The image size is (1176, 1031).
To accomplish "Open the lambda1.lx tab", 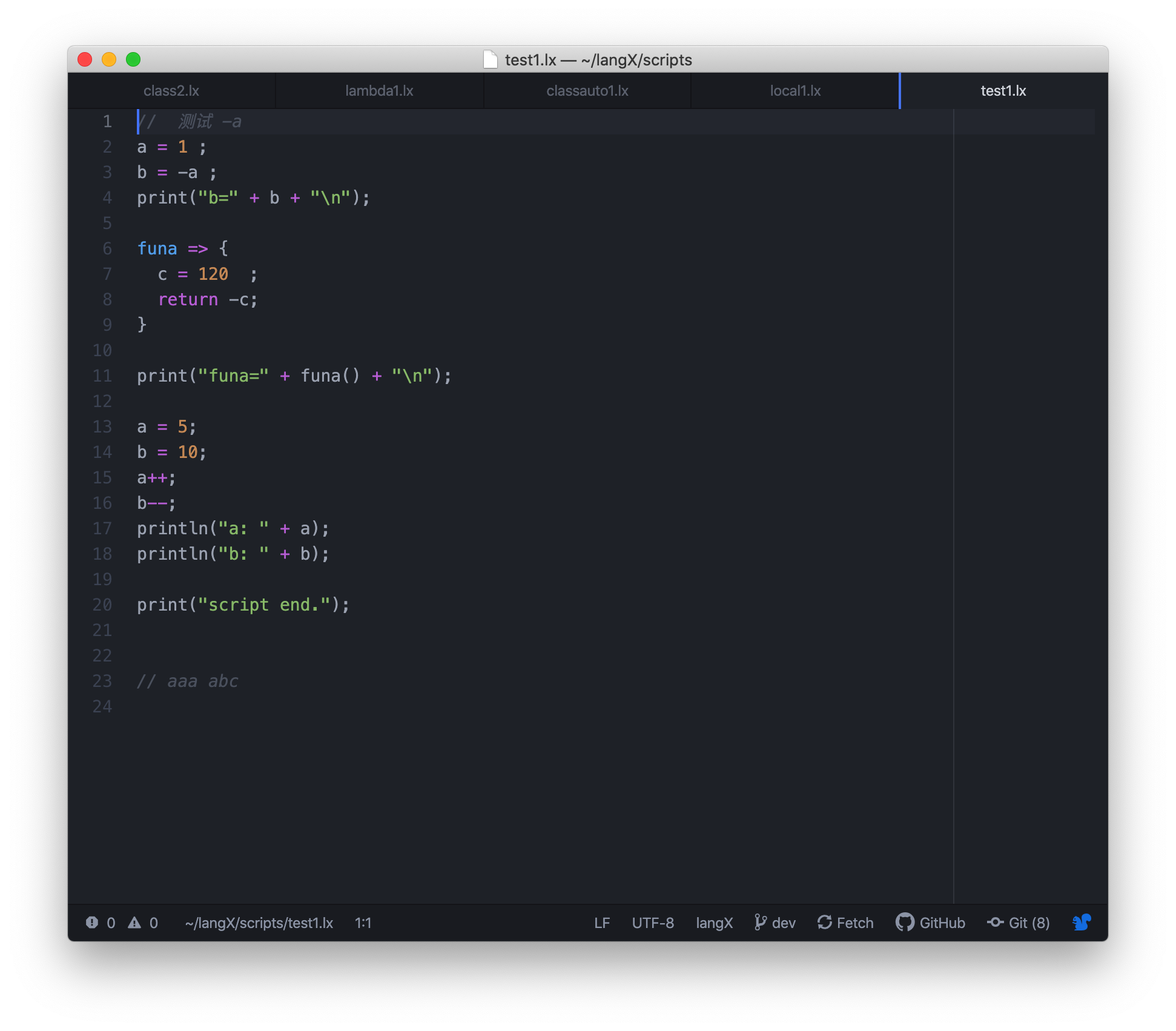I will tap(379, 91).
